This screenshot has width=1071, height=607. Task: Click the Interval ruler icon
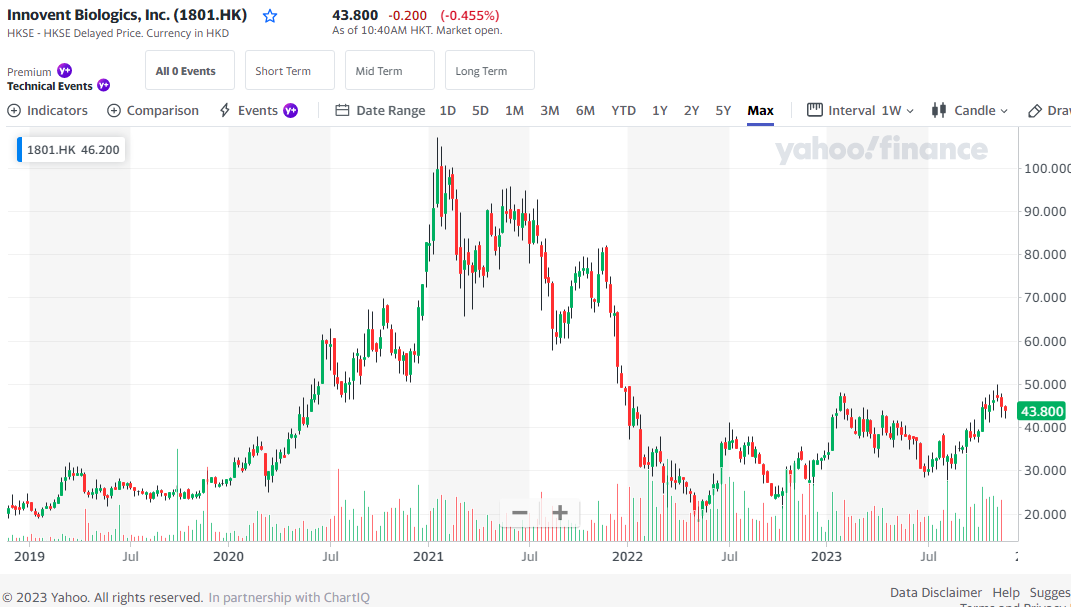[x=814, y=110]
